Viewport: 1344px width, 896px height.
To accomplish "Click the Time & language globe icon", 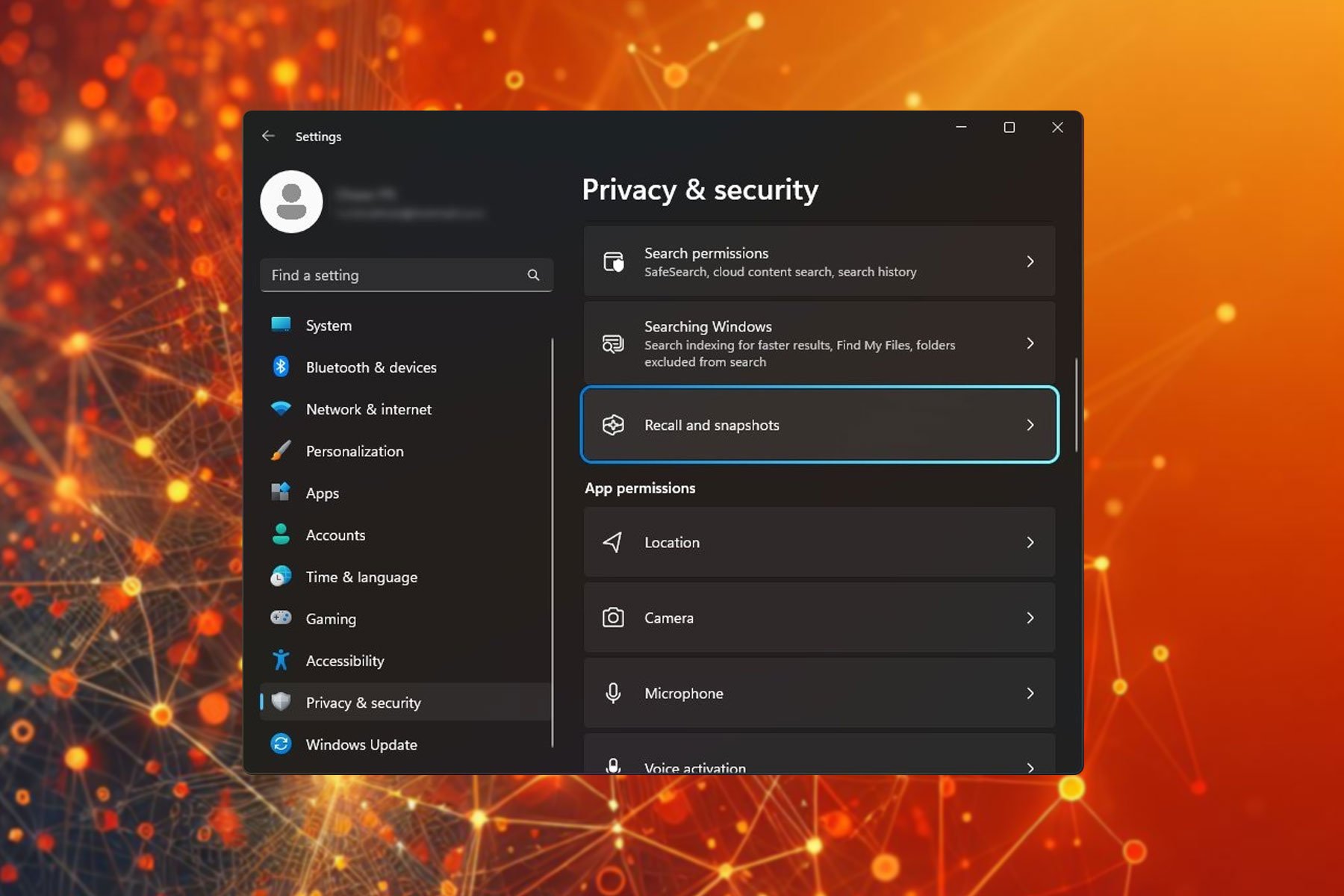I will tap(281, 576).
